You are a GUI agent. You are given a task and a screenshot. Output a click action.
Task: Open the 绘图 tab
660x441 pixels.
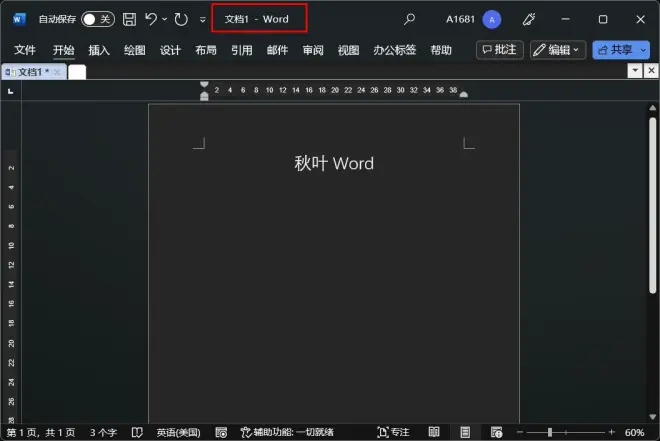[x=135, y=50]
